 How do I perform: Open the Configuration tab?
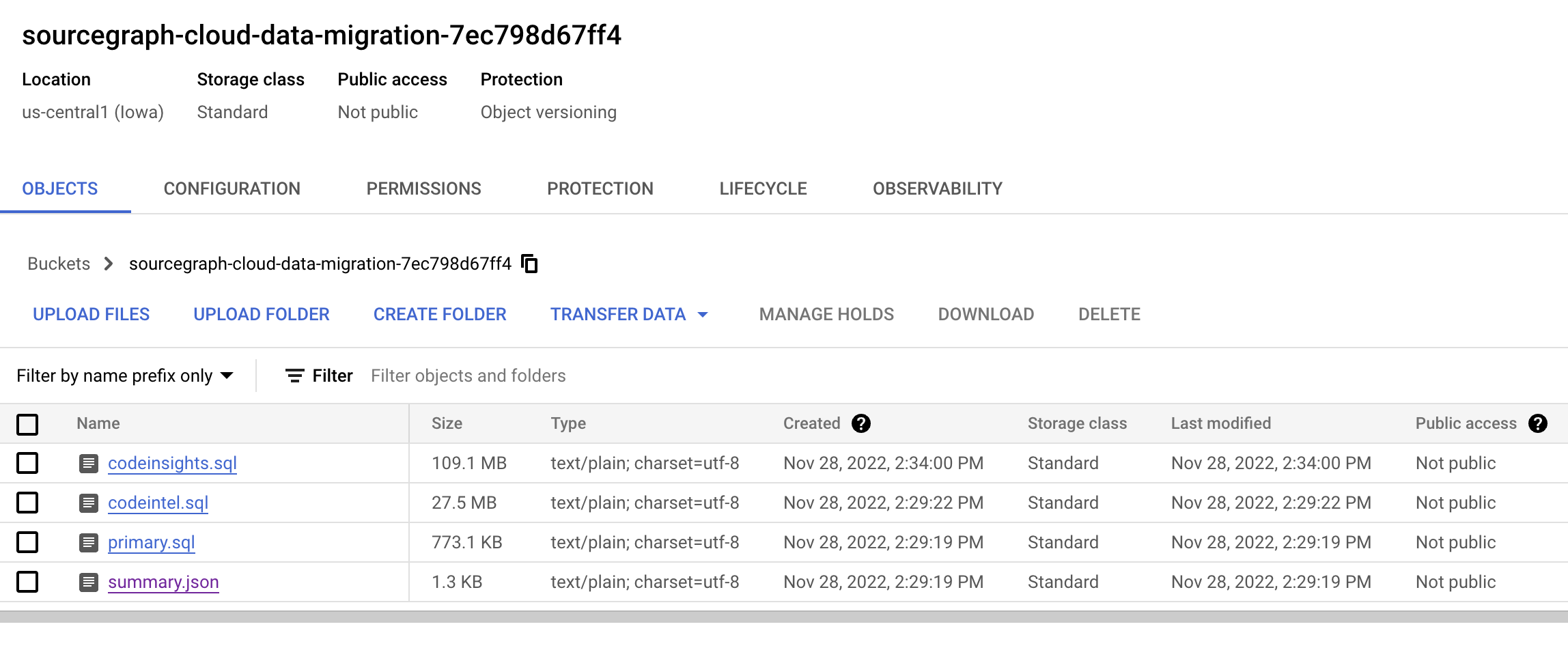[x=232, y=188]
